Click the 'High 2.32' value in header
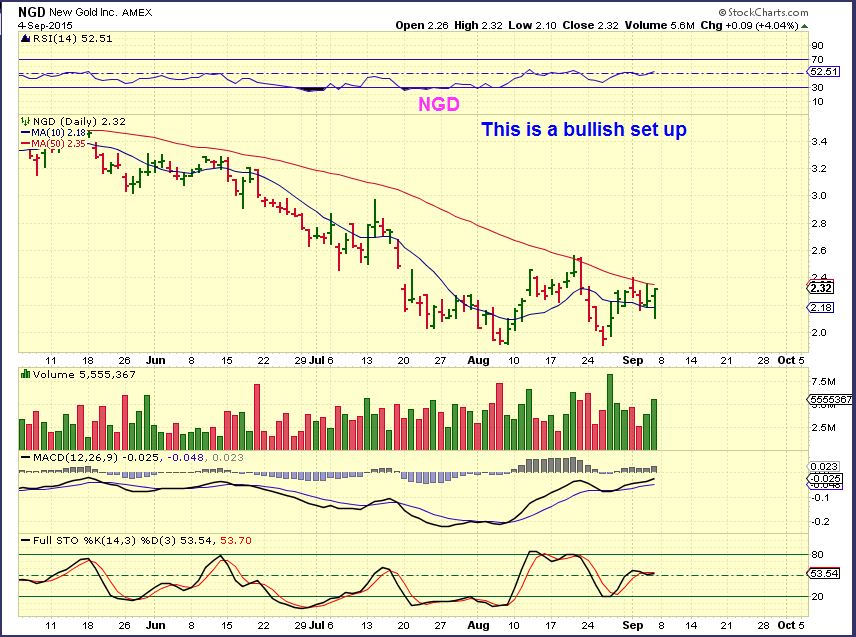Image resolution: width=856 pixels, height=637 pixels. (x=477, y=25)
